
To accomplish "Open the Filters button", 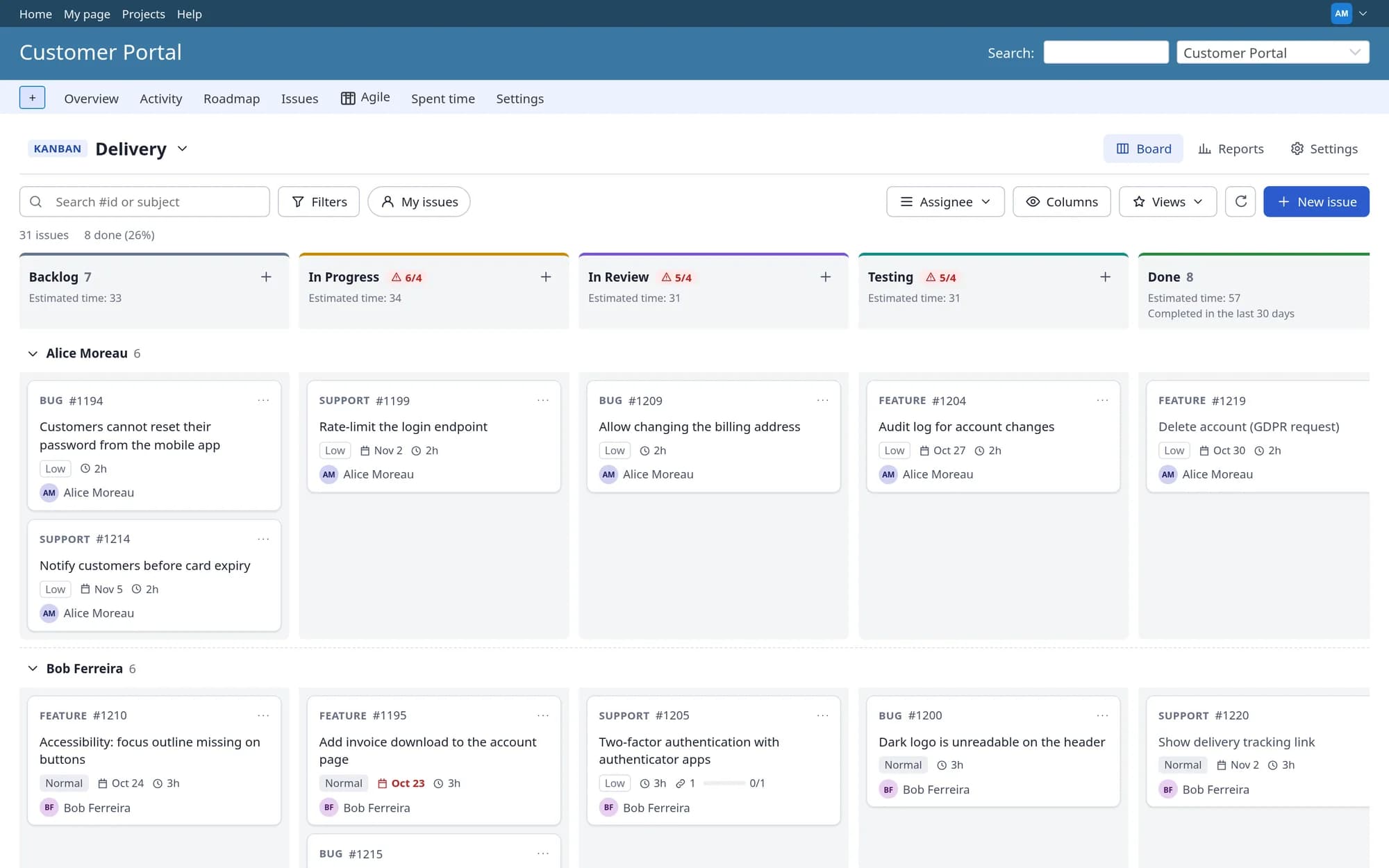I will (319, 201).
